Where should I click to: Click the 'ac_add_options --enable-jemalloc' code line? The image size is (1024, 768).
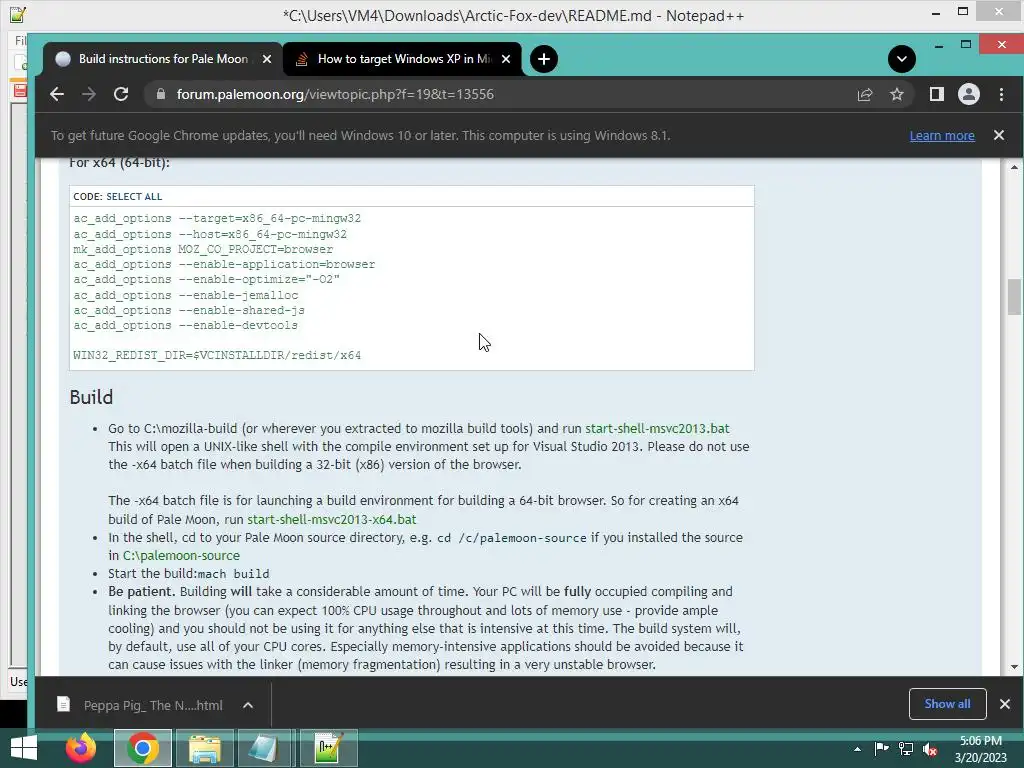185,295
